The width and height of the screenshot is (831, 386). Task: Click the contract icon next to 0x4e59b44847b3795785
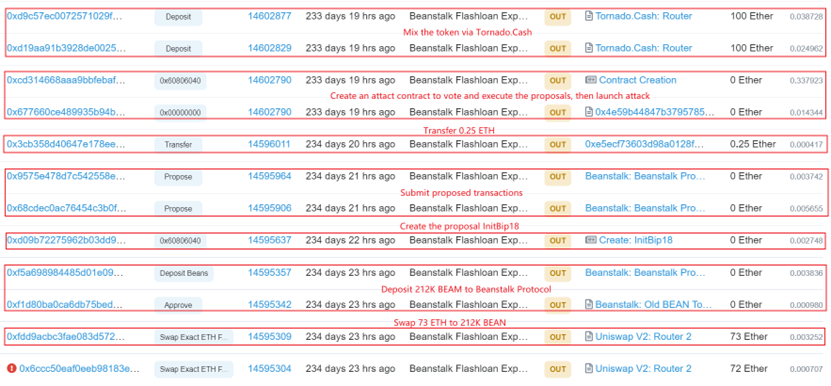(589, 112)
